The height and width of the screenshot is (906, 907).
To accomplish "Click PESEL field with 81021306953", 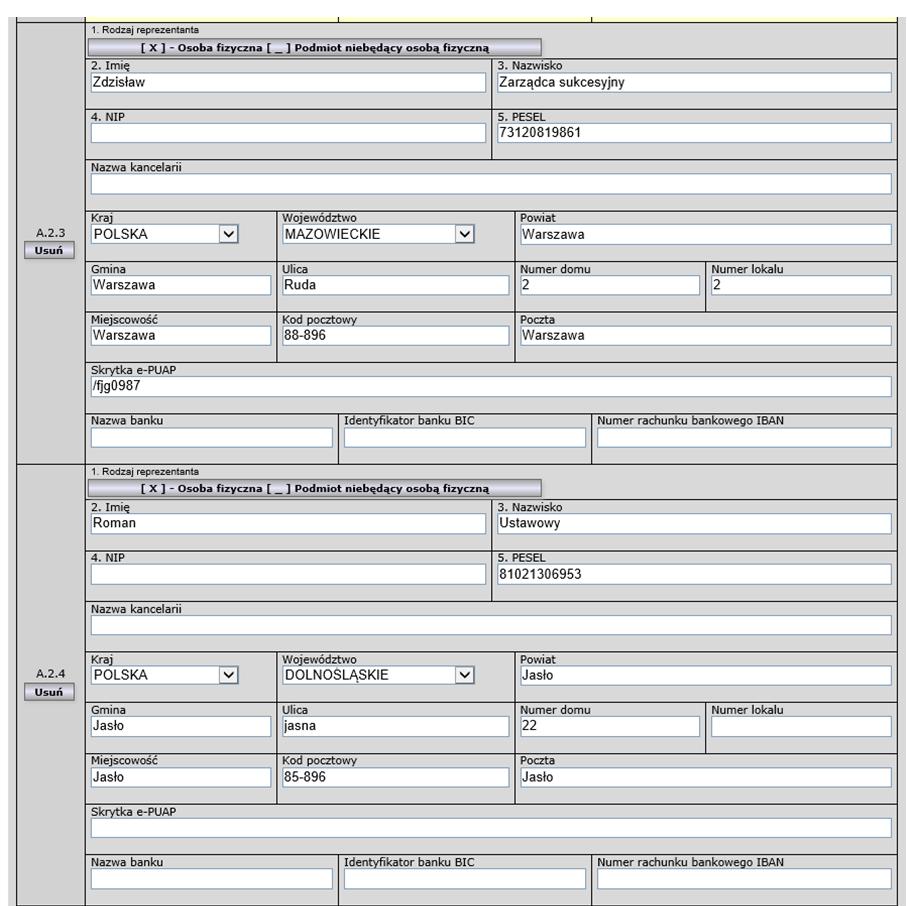I will pos(694,574).
